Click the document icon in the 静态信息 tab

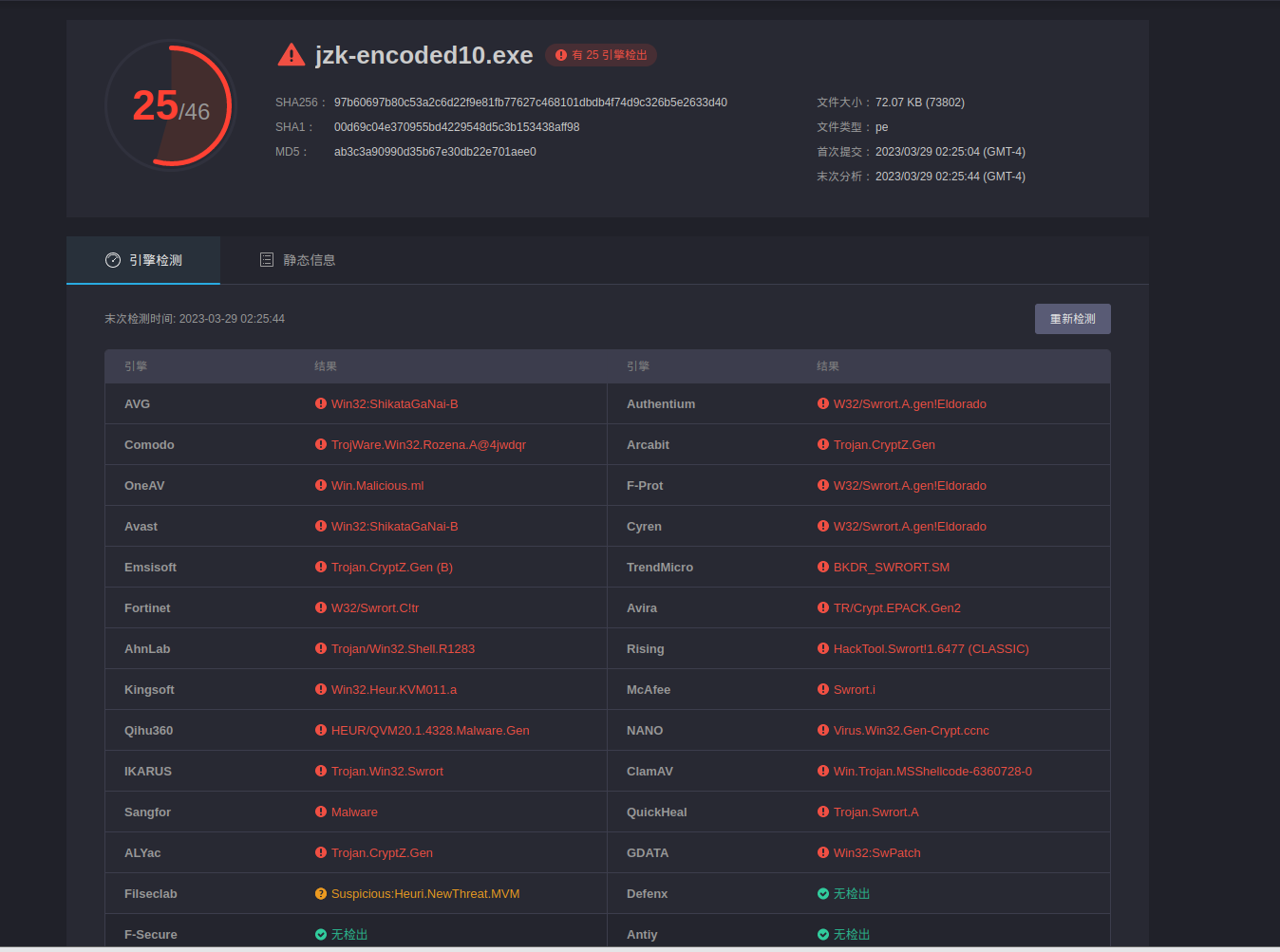(x=267, y=260)
